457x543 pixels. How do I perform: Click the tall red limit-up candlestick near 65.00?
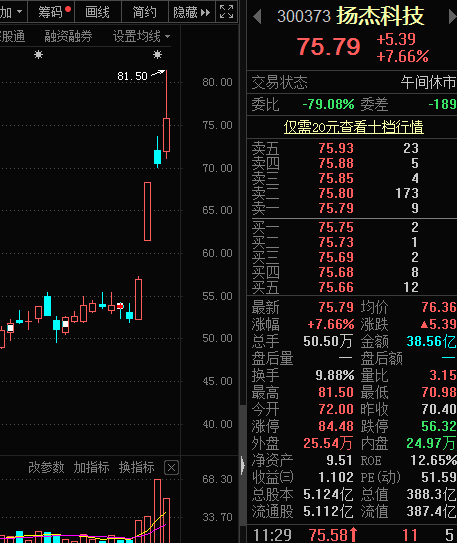pos(147,211)
